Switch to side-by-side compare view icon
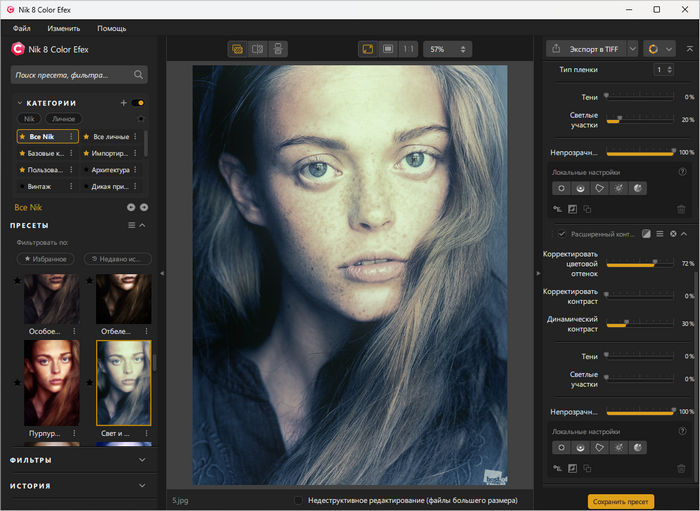The image size is (700, 511). click(x=279, y=48)
